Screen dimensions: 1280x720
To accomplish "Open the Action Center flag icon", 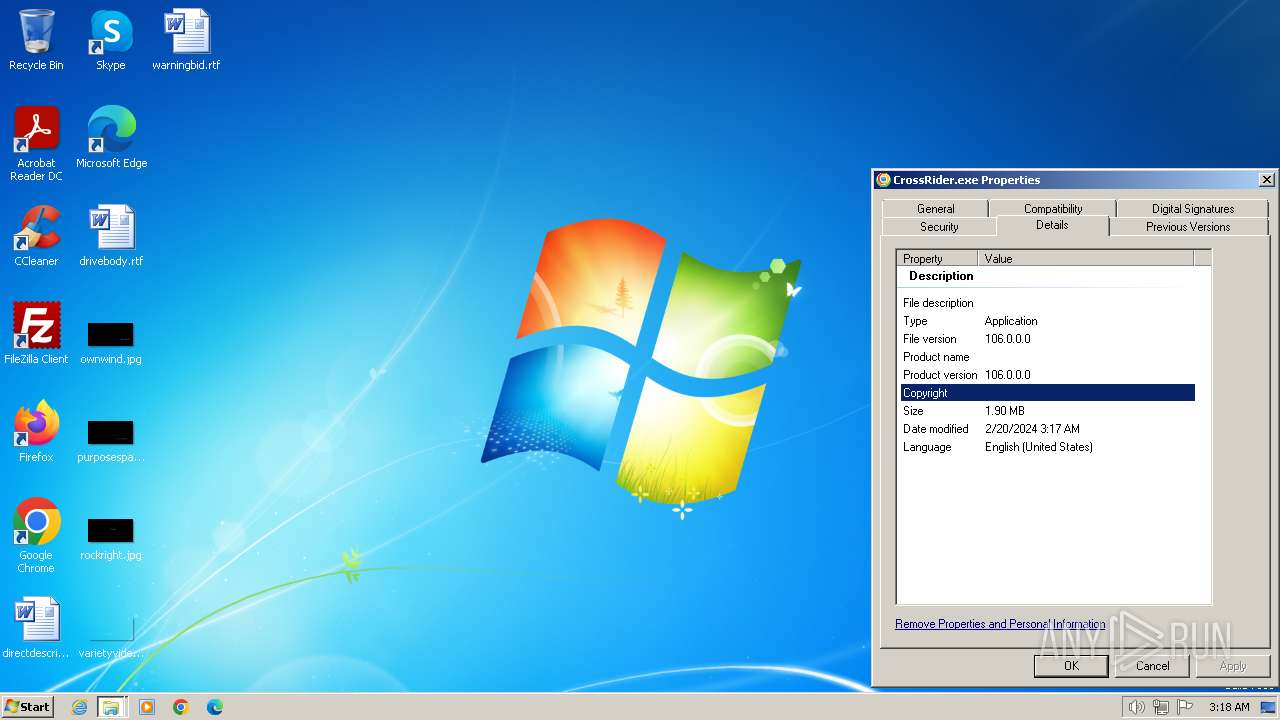I will click(1184, 707).
